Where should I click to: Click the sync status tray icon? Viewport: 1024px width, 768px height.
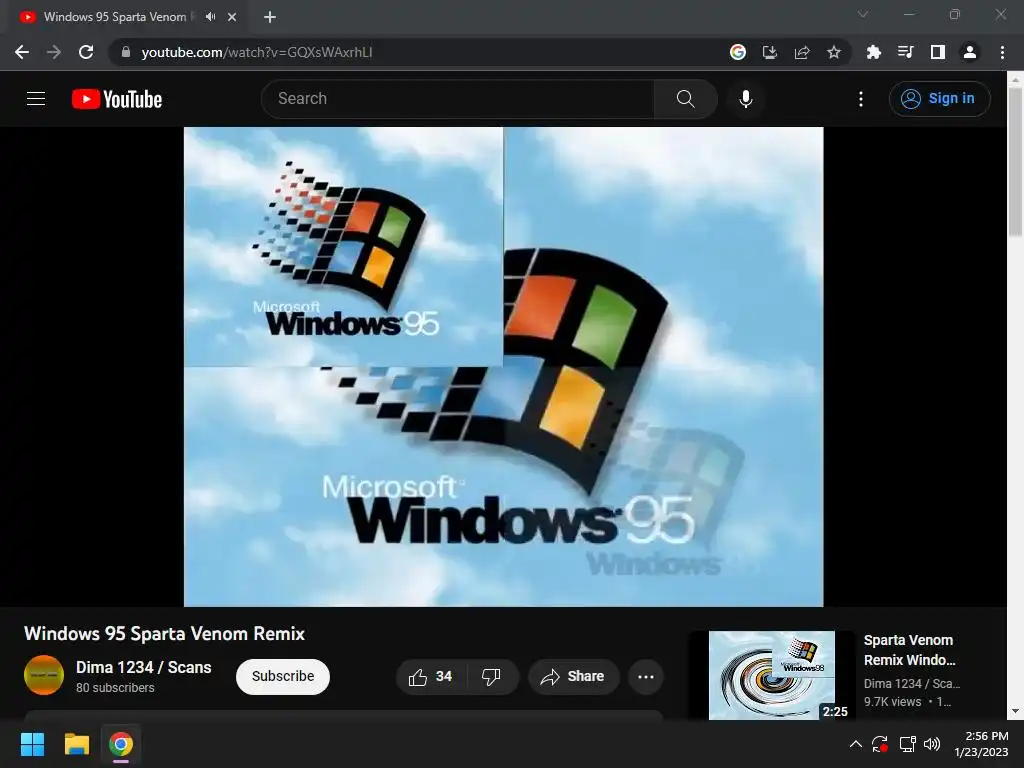click(880, 744)
